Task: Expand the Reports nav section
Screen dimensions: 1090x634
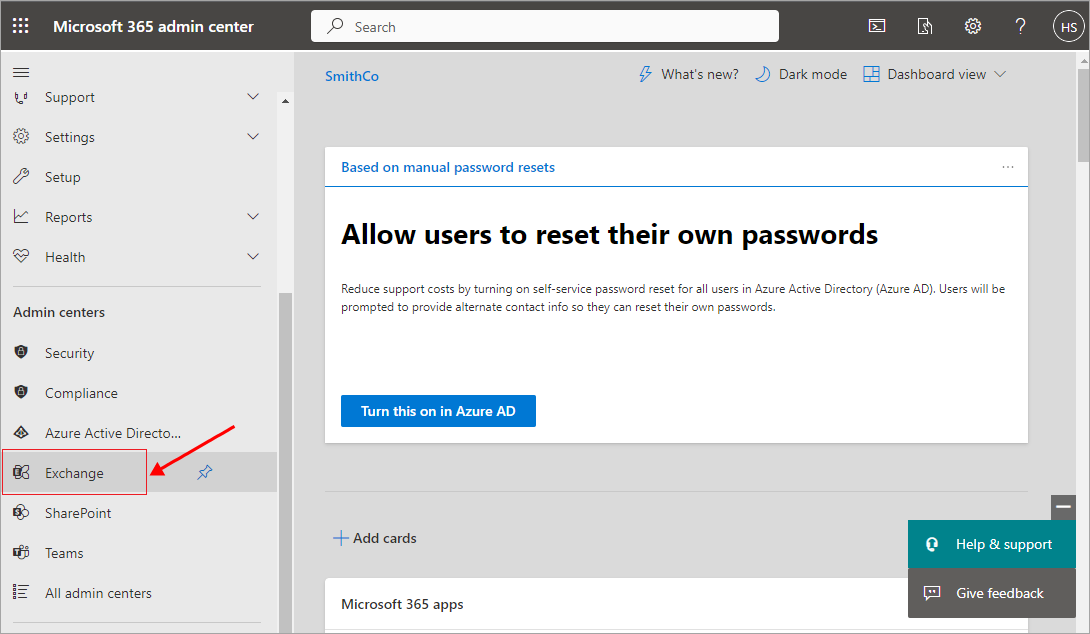Action: [x=253, y=217]
